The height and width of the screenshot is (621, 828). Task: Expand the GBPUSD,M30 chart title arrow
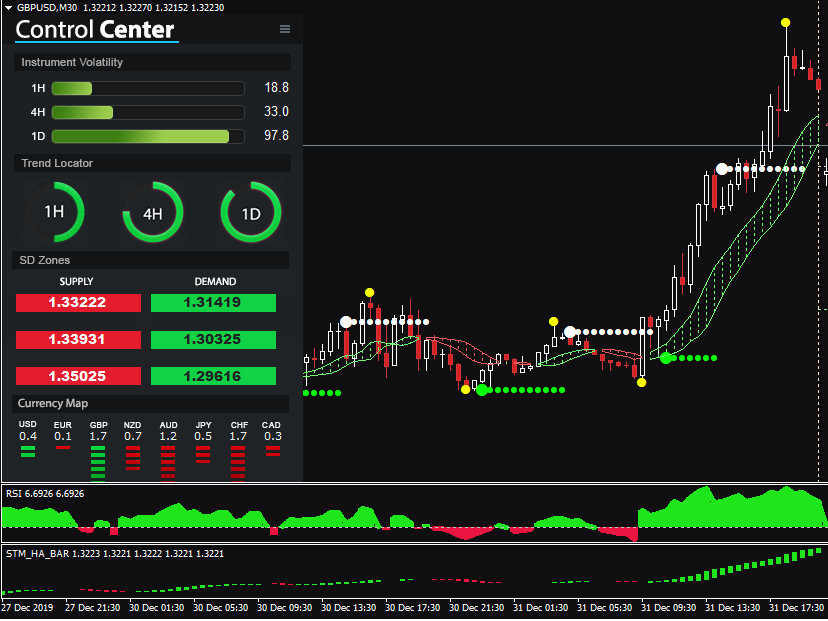point(8,7)
